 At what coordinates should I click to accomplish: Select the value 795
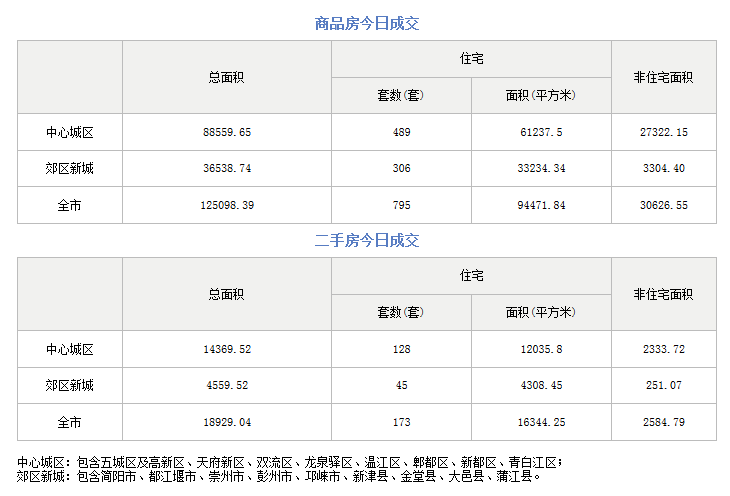pyautogui.click(x=401, y=205)
